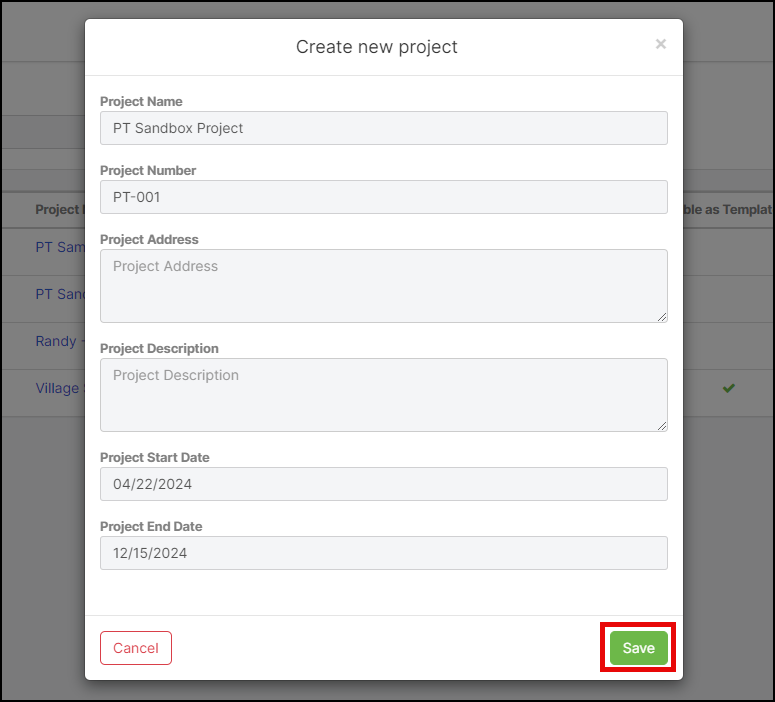Click the Project Address textarea resize handle

coord(662,317)
